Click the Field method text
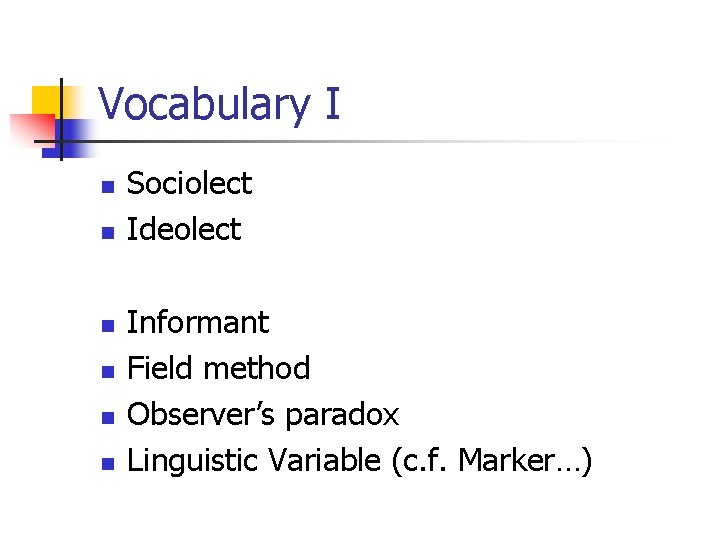This screenshot has height=540, width=720. click(218, 369)
